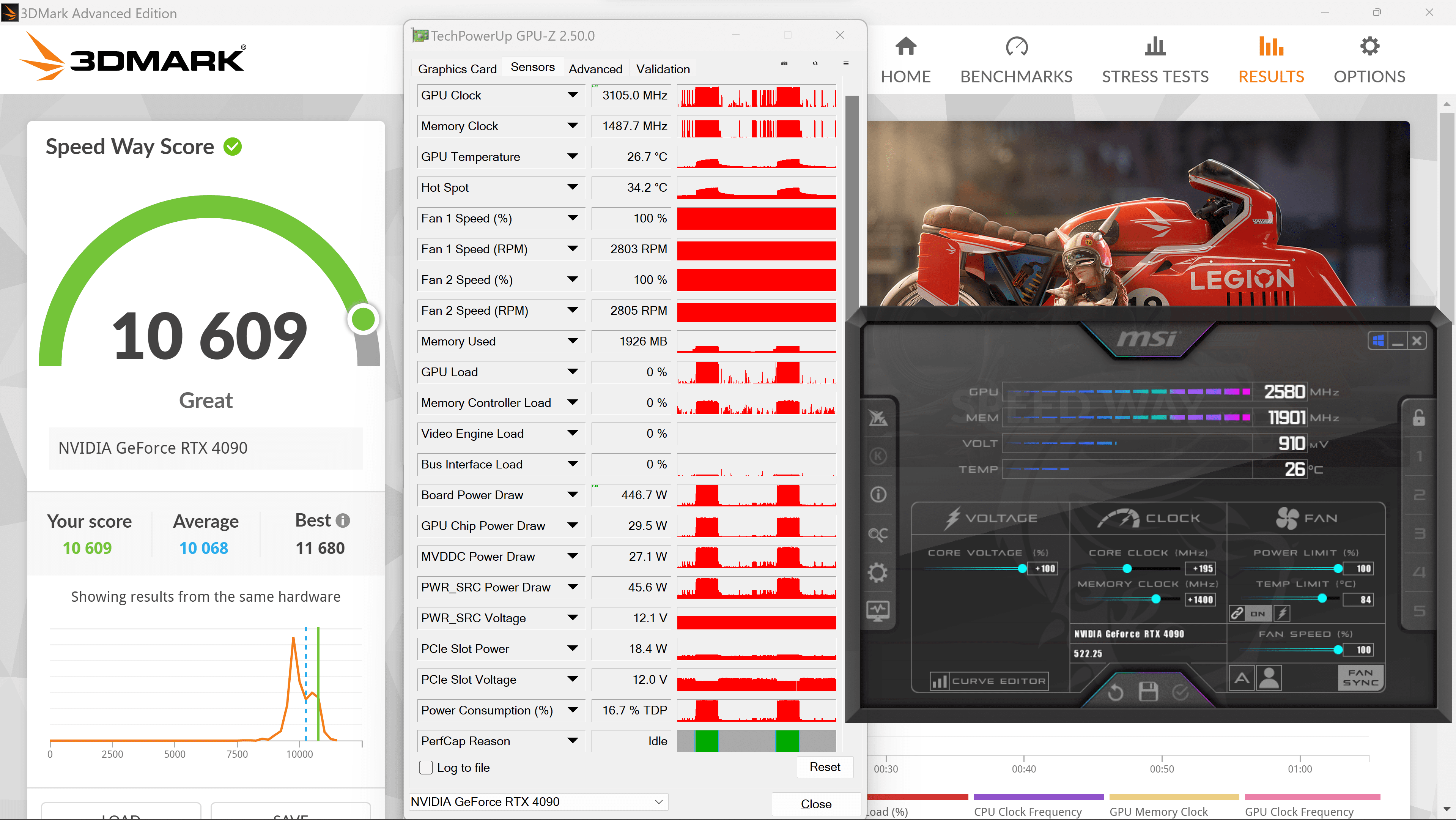Image resolution: width=1456 pixels, height=820 pixels.
Task: Click the Memory Clock slider handle
Action: pos(1156,599)
